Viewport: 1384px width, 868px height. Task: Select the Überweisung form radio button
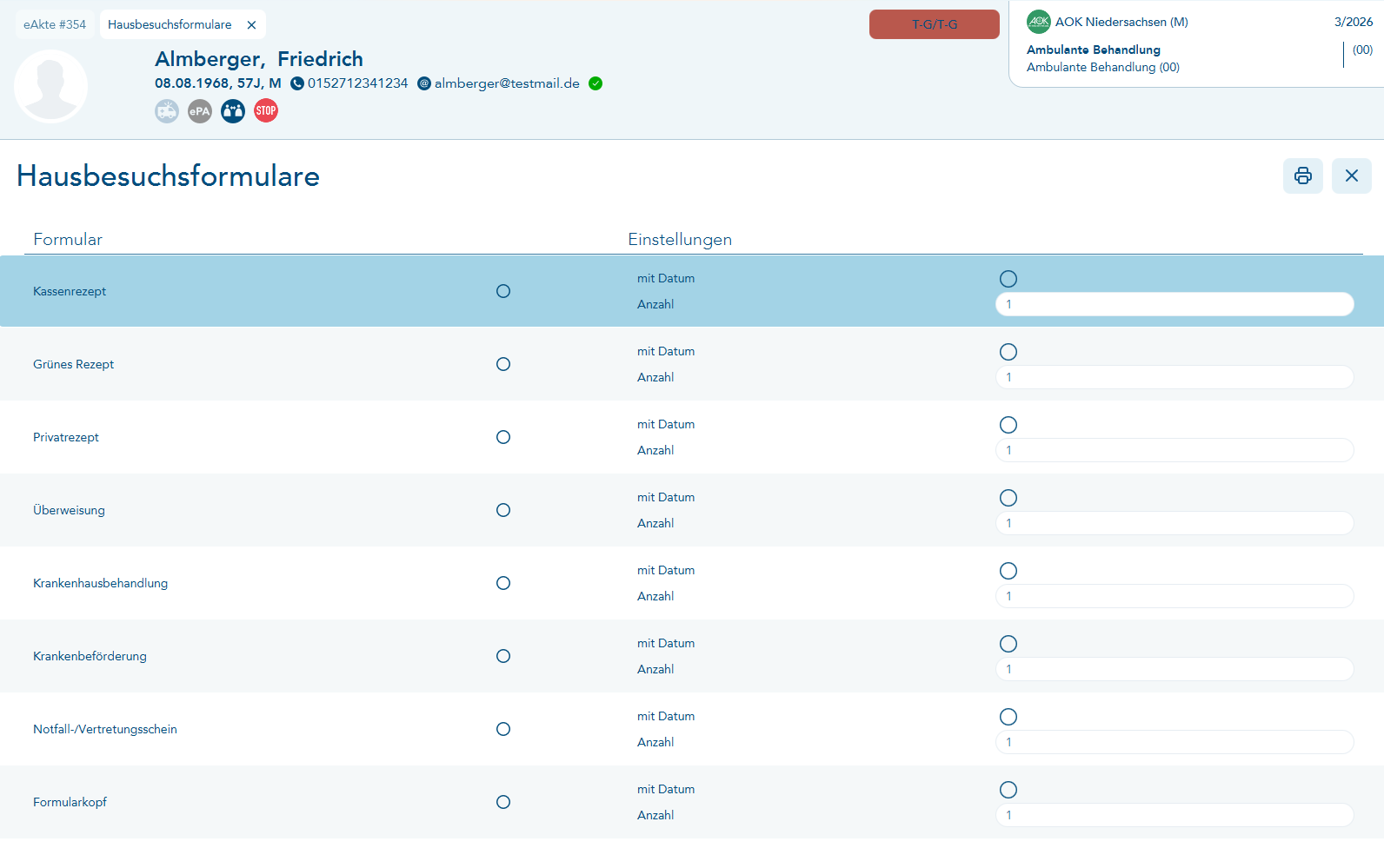pos(503,510)
